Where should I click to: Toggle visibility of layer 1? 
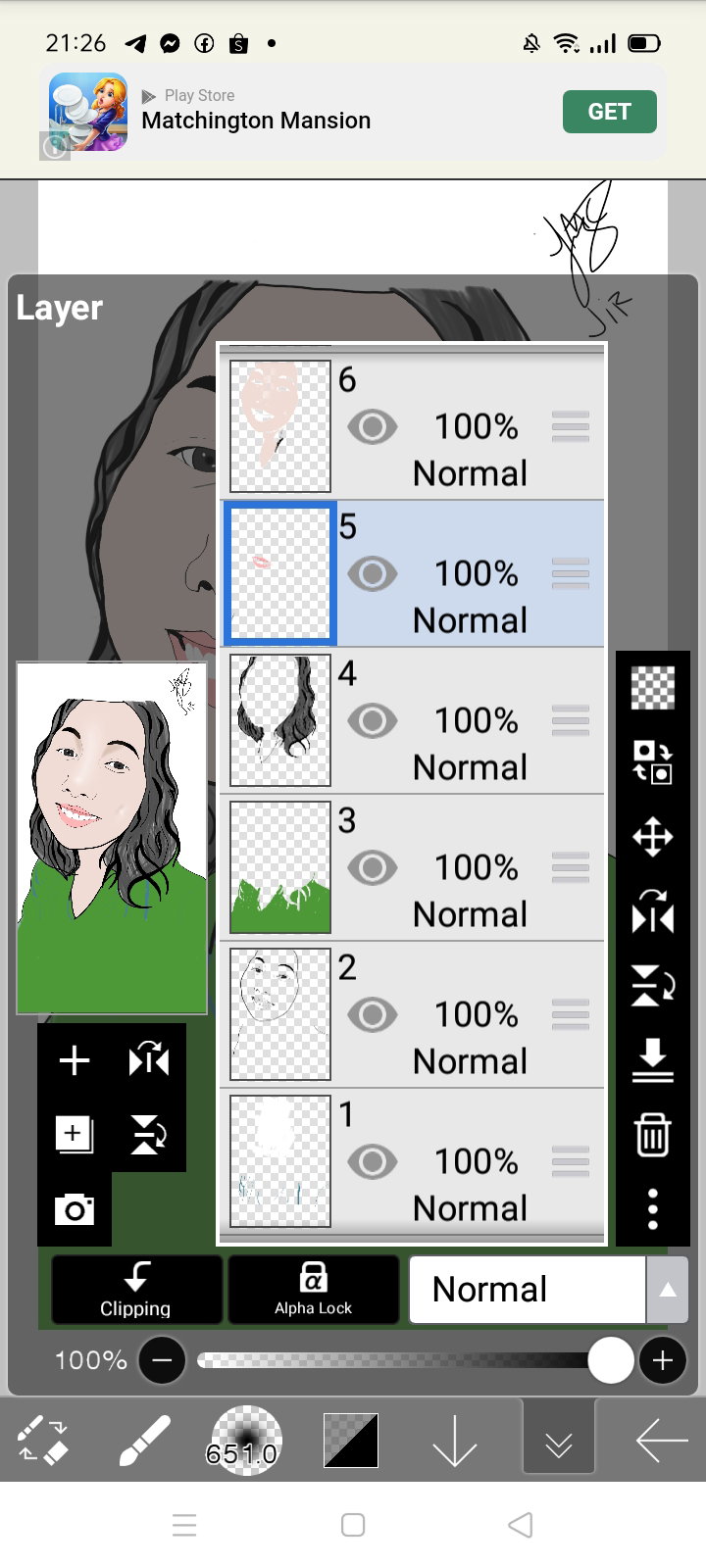click(x=372, y=1162)
